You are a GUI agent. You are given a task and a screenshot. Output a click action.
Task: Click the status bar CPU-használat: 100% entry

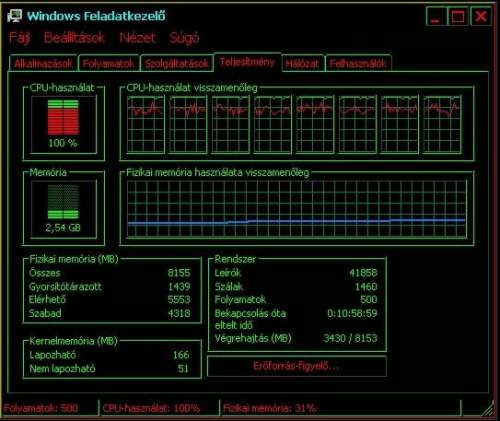pos(151,408)
